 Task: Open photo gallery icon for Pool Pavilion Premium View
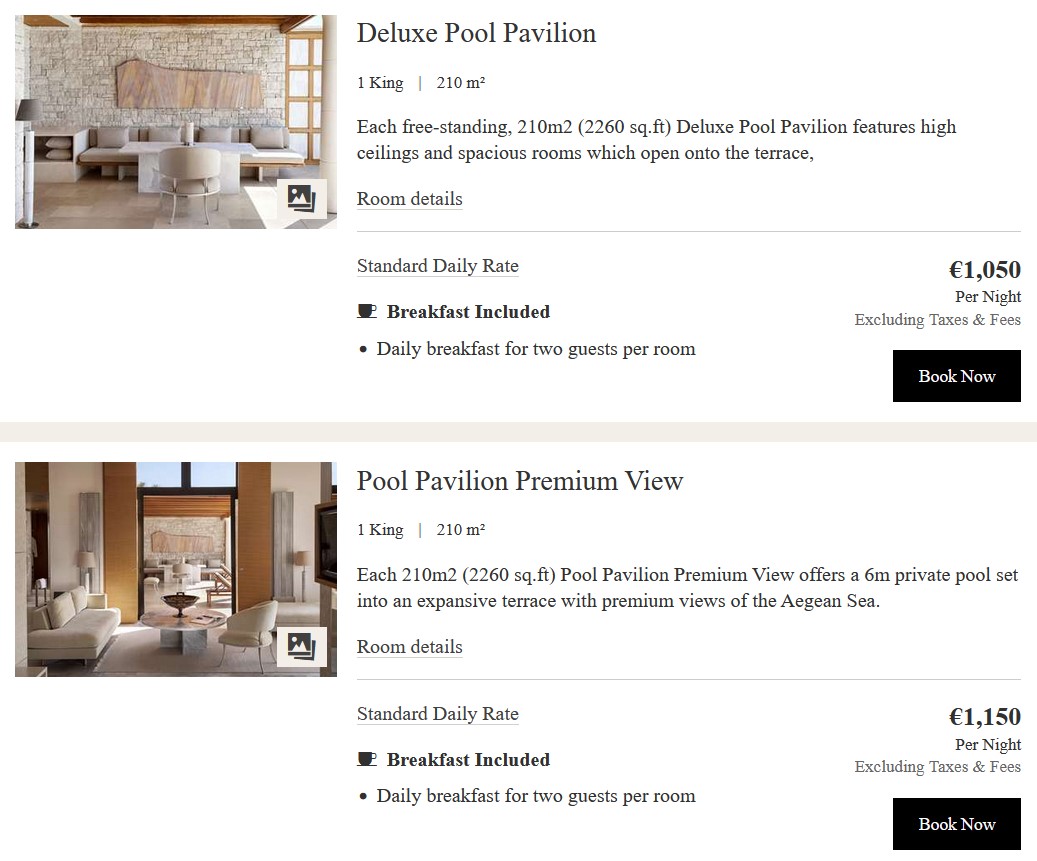coord(301,646)
